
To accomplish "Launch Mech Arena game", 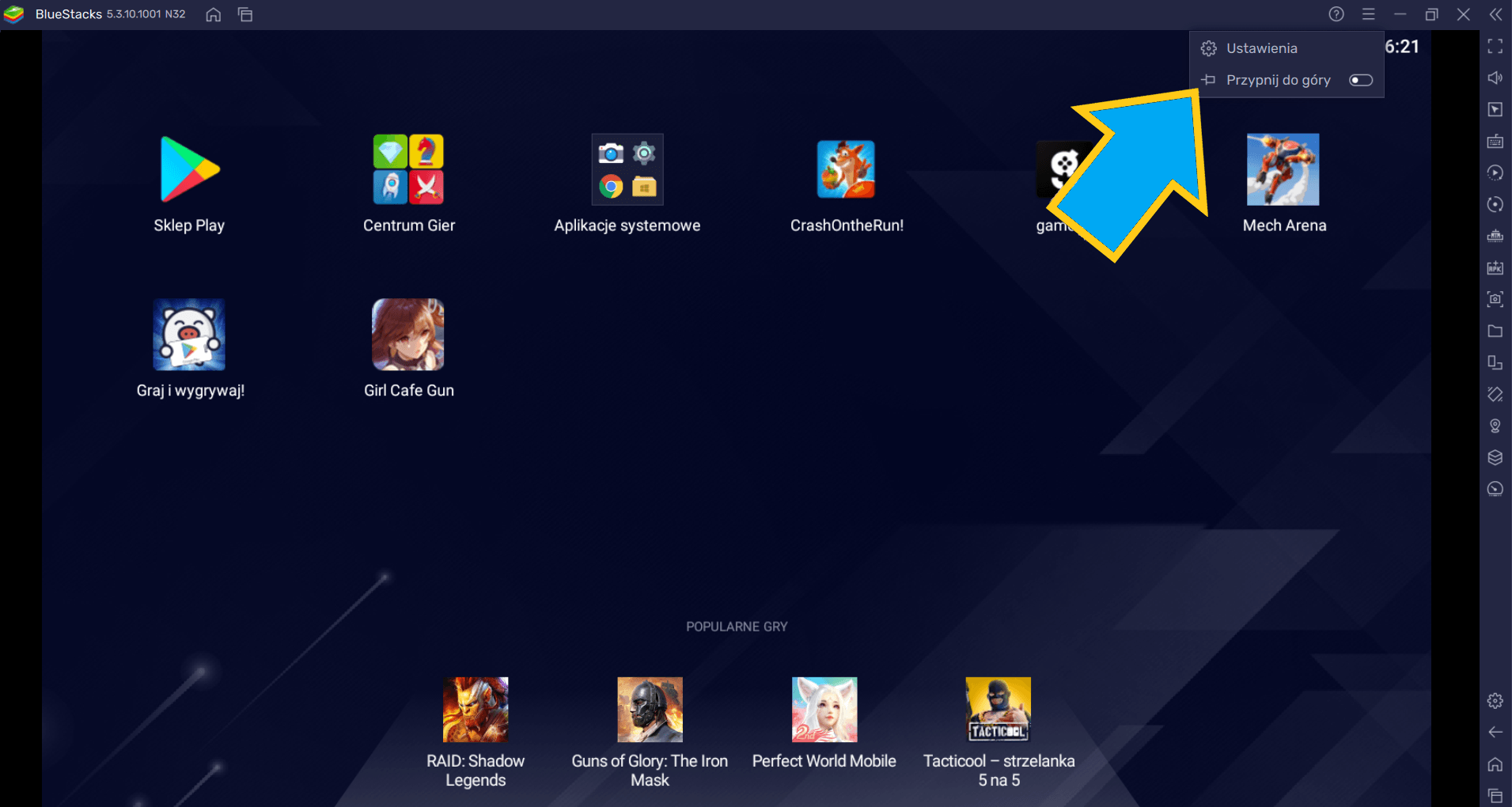I will pos(1283,169).
